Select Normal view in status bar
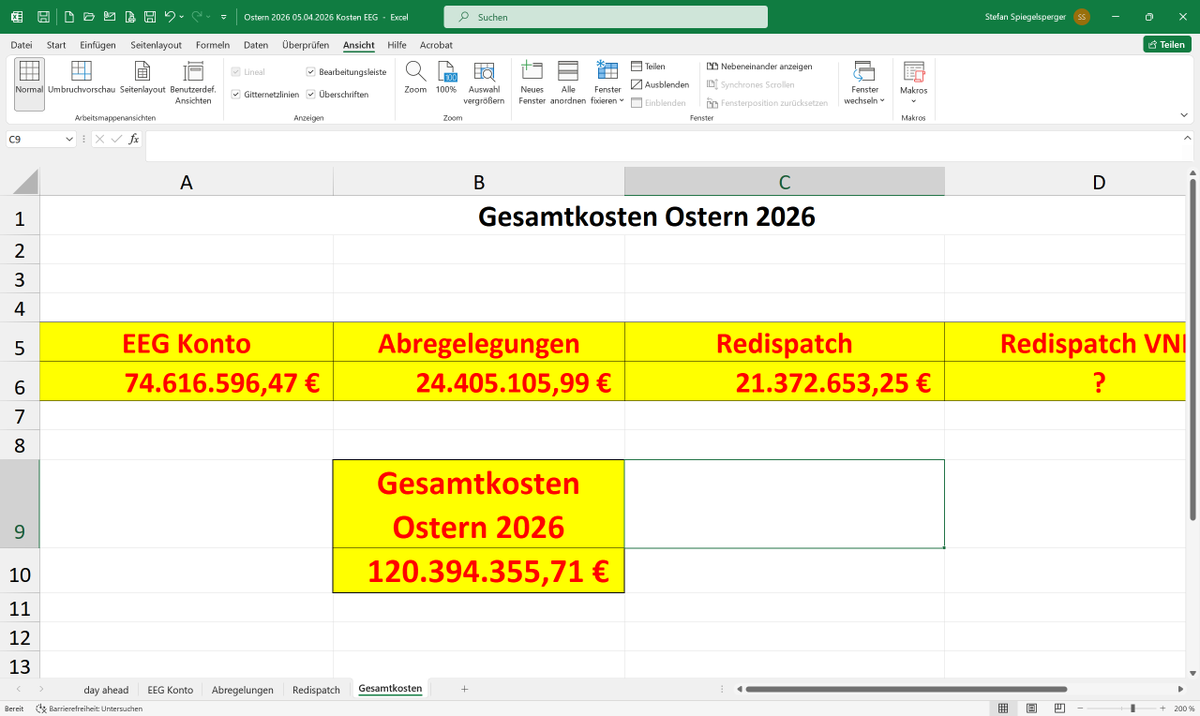The image size is (1200, 716). pyautogui.click(x=1003, y=708)
